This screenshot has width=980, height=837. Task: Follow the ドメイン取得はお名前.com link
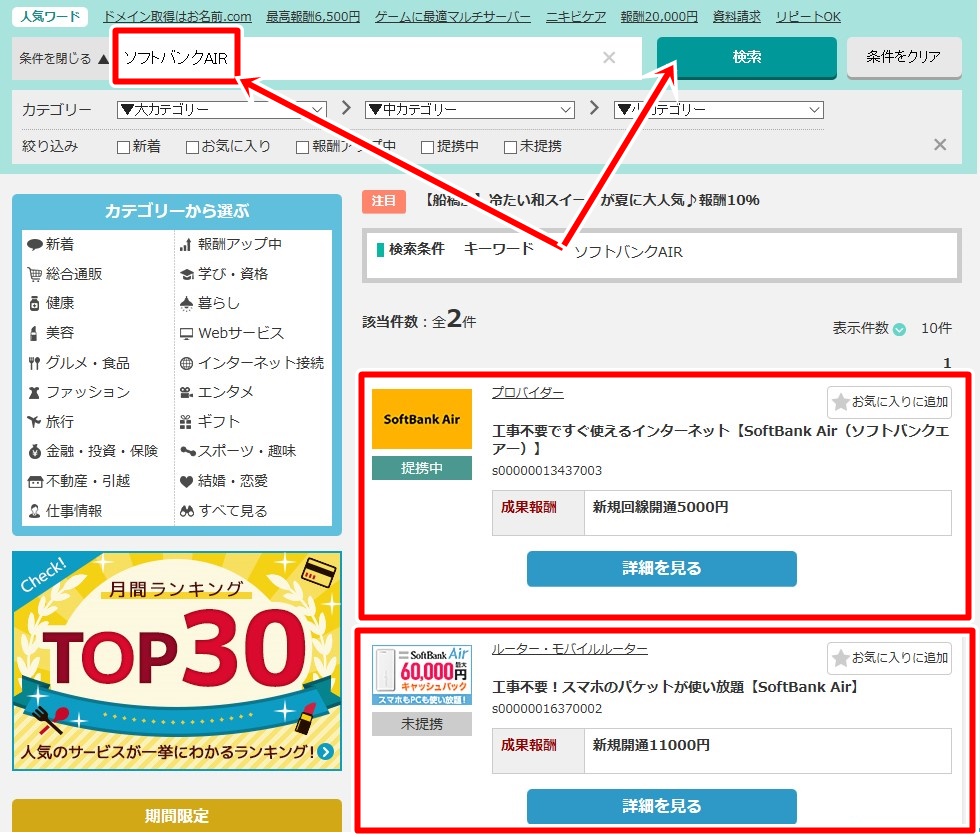[x=178, y=17]
